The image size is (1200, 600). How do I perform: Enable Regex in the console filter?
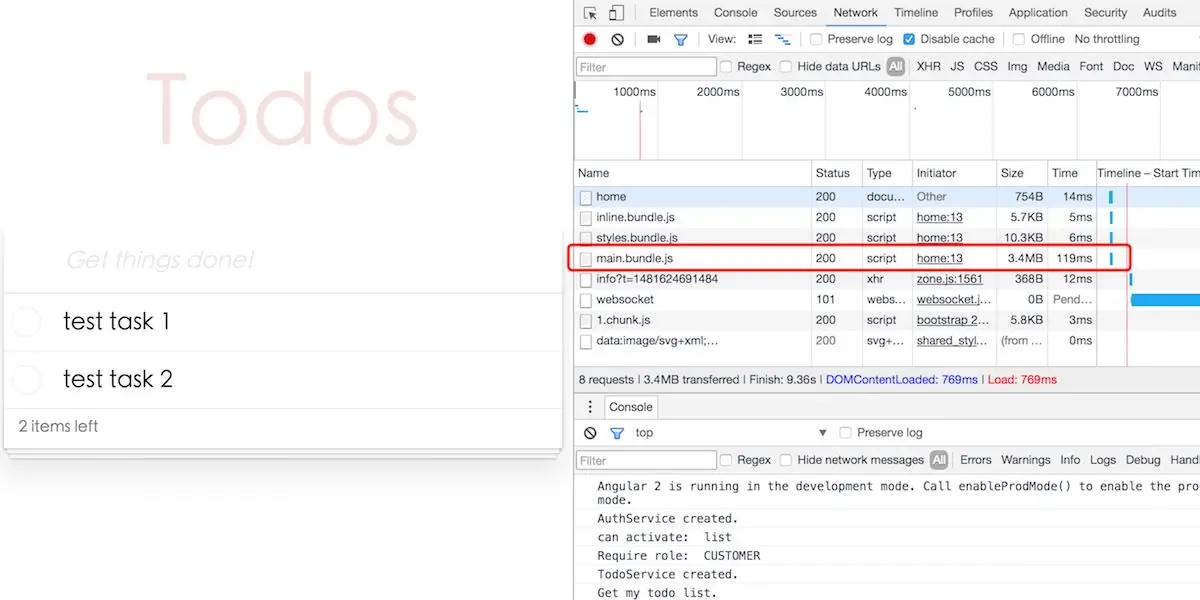727,460
